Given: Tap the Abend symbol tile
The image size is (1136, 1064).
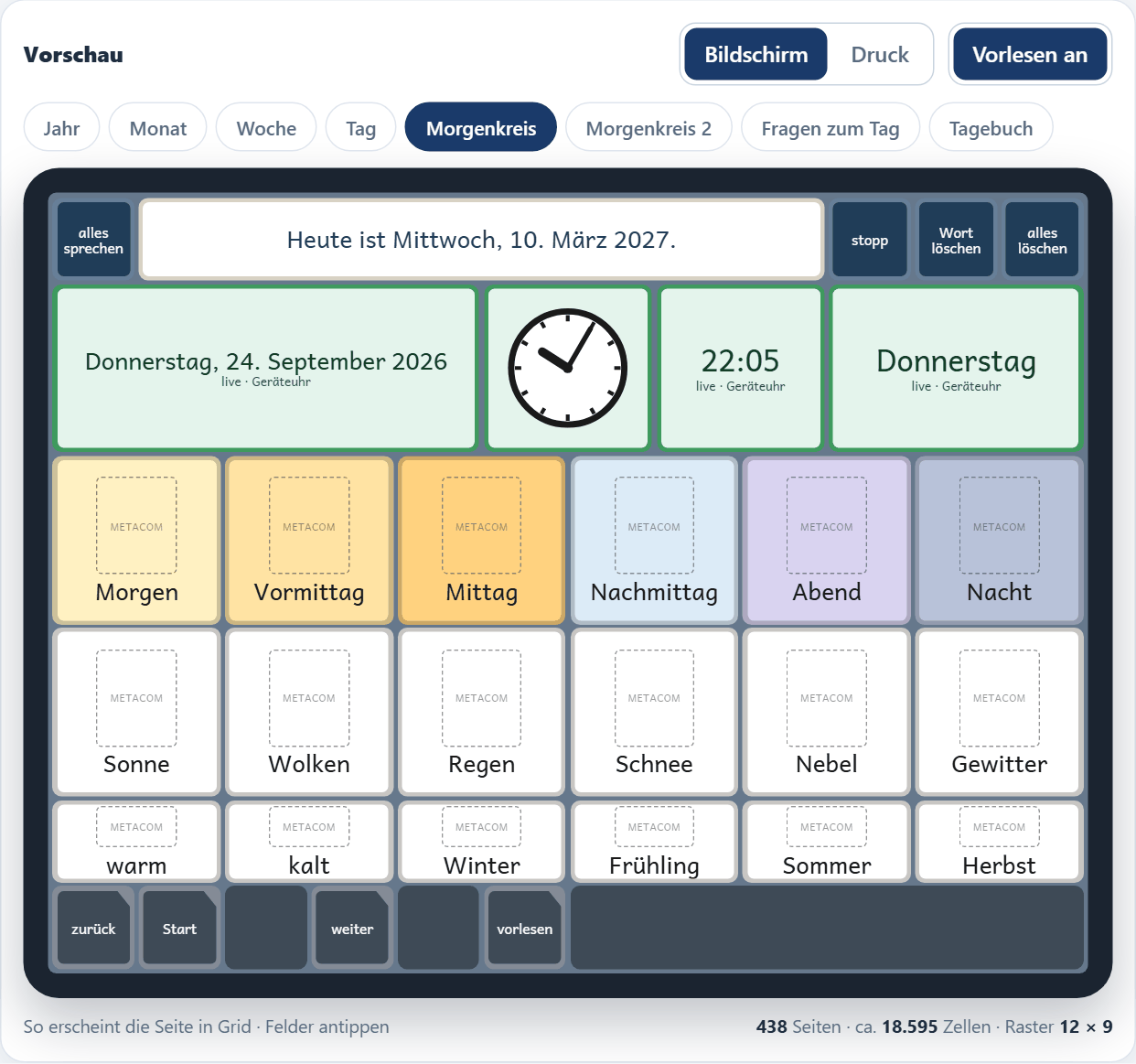Looking at the screenshot, I should tap(827, 541).
